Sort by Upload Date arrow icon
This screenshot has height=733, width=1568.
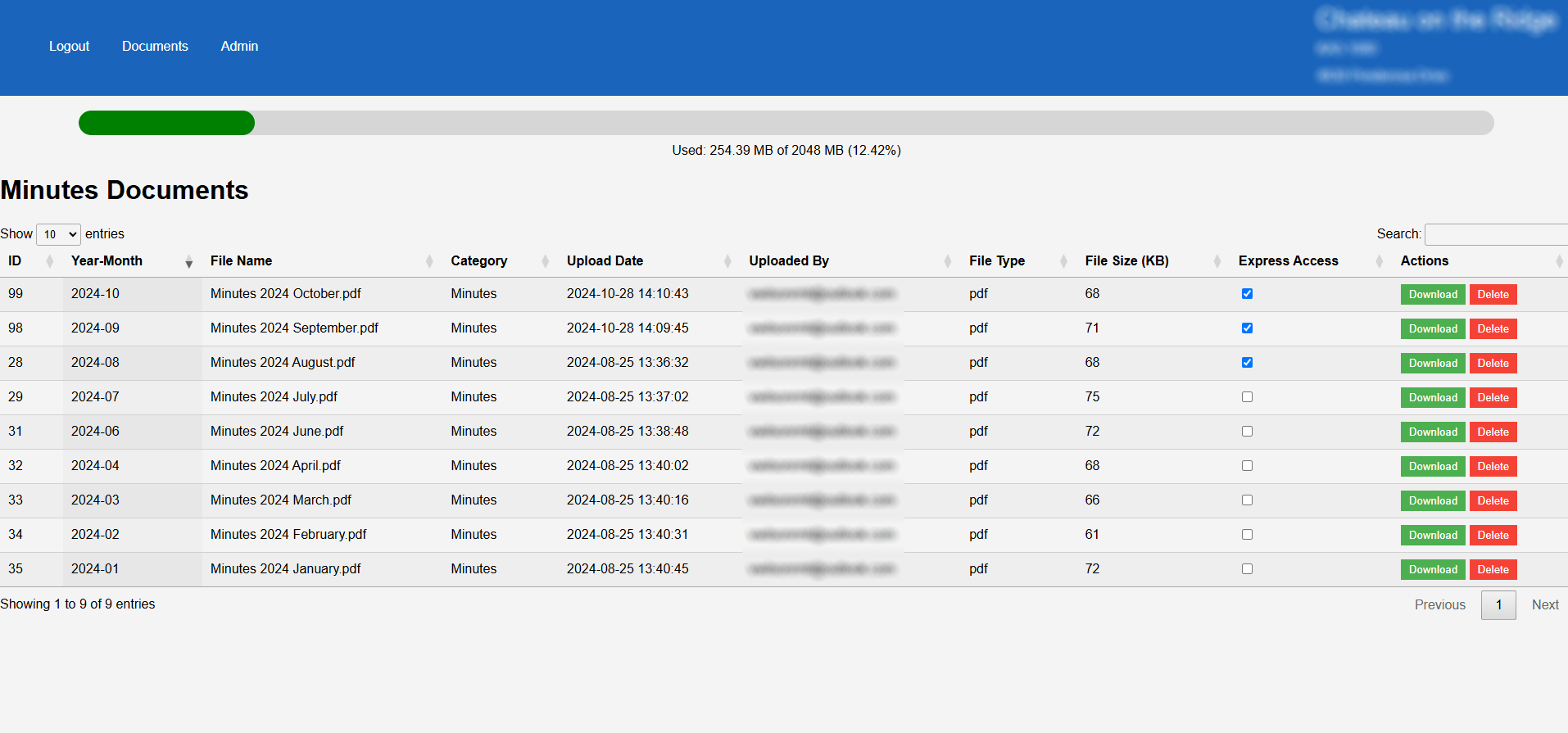tap(727, 261)
